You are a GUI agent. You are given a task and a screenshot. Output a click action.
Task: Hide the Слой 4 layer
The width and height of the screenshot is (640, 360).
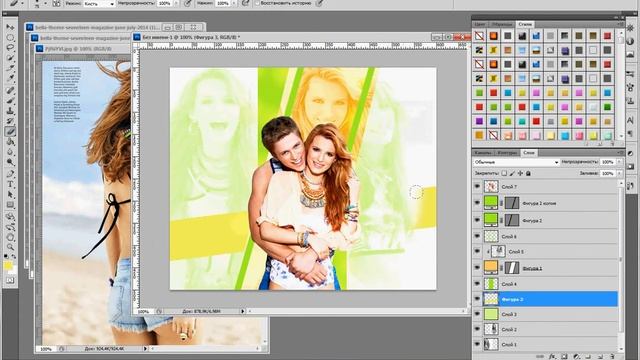click(477, 284)
